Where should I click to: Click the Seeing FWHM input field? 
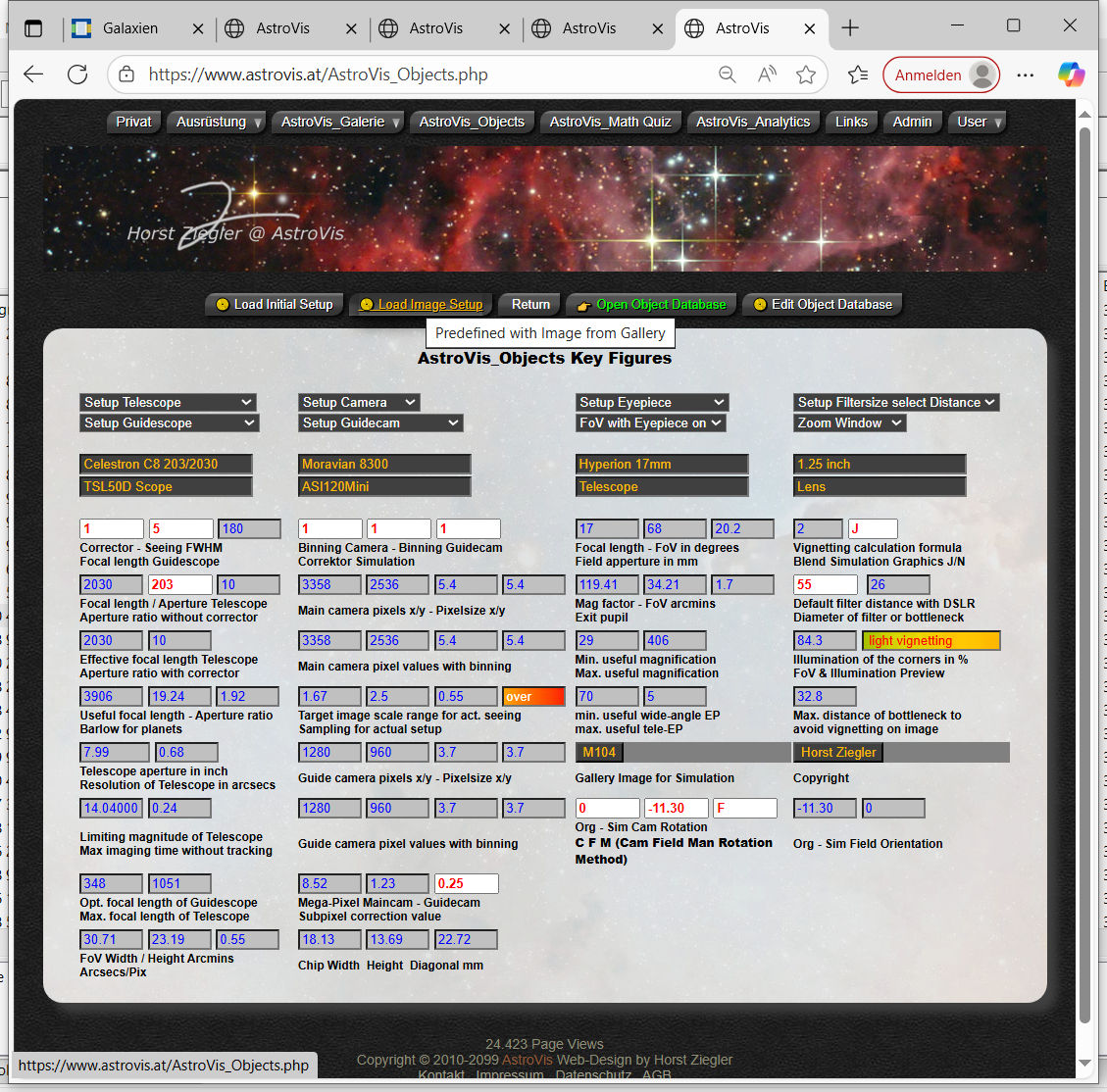tap(180, 528)
